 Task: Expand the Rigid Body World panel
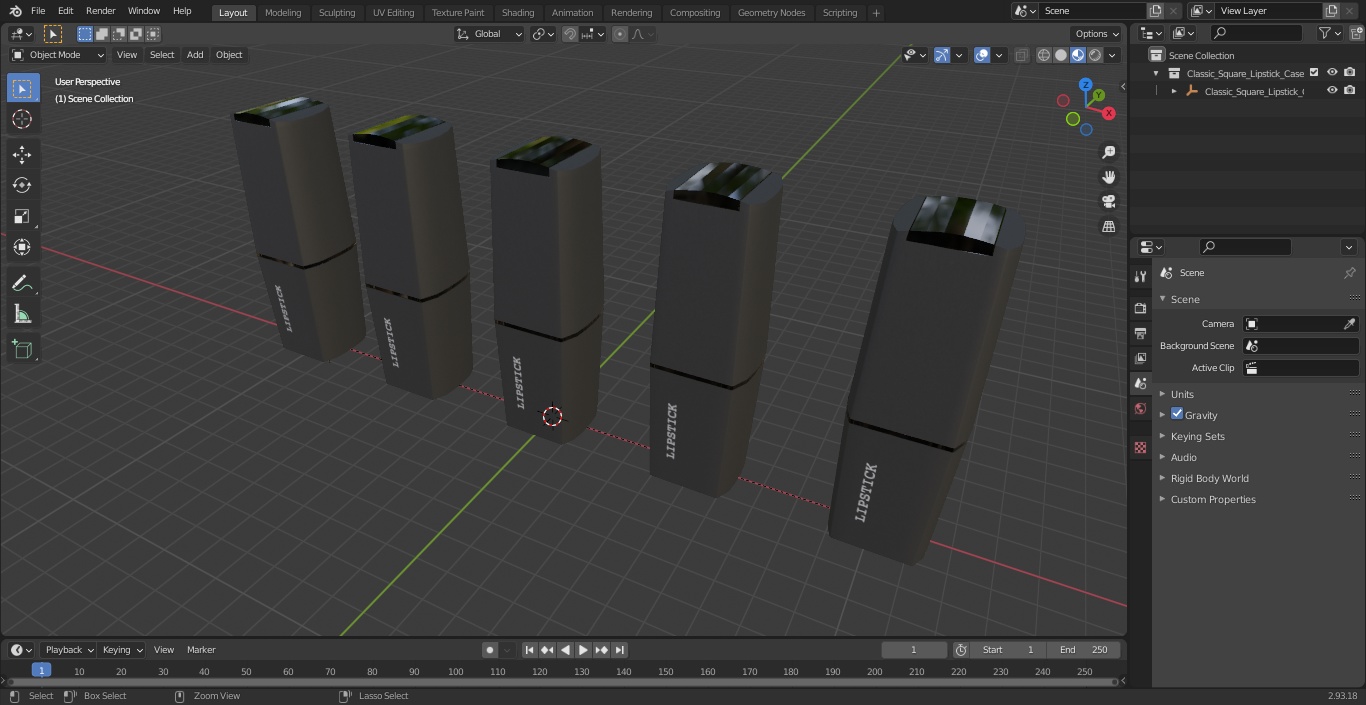point(1209,478)
